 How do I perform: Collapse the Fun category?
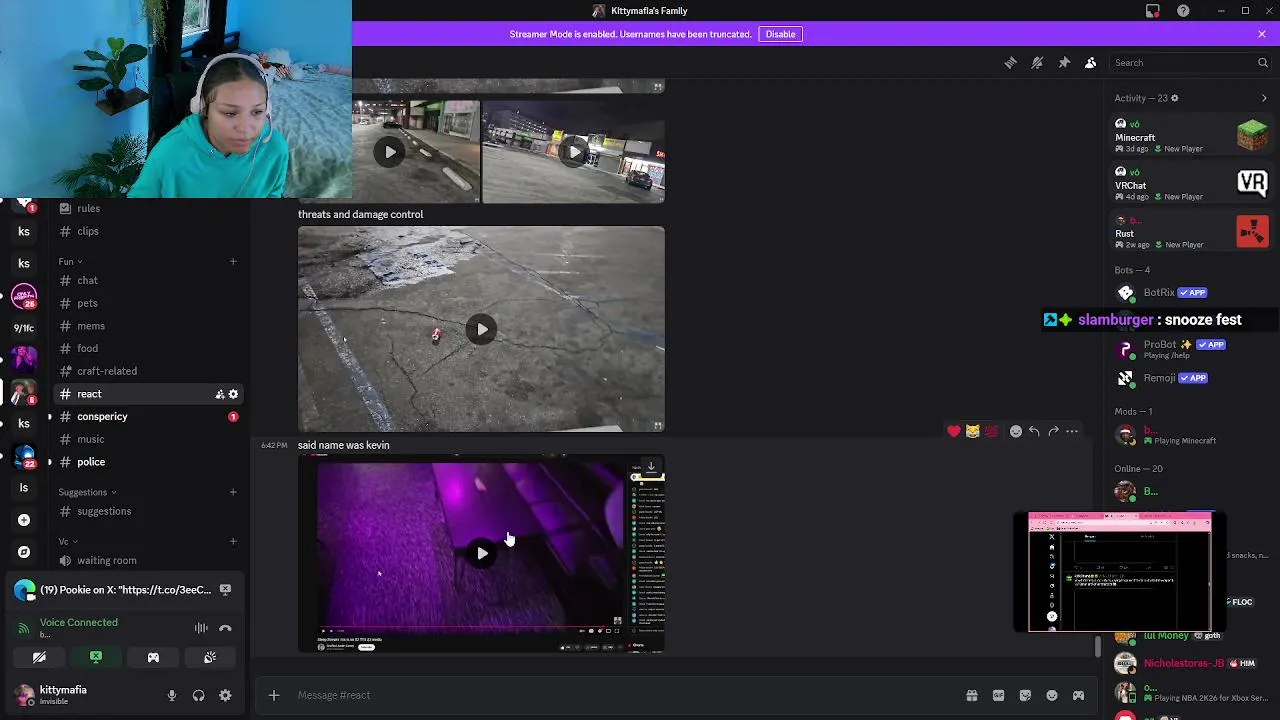tap(70, 262)
